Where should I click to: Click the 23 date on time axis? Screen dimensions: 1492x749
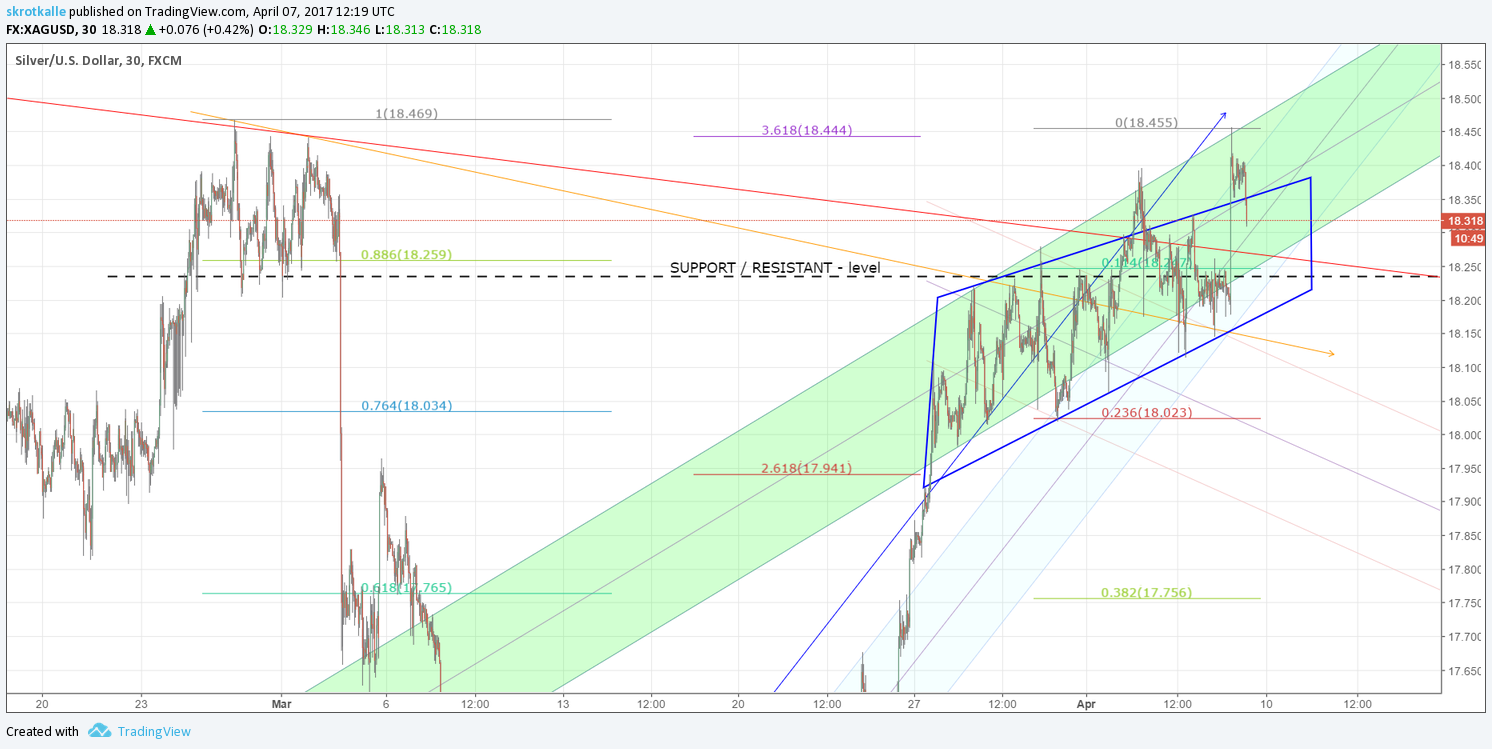pos(141,704)
